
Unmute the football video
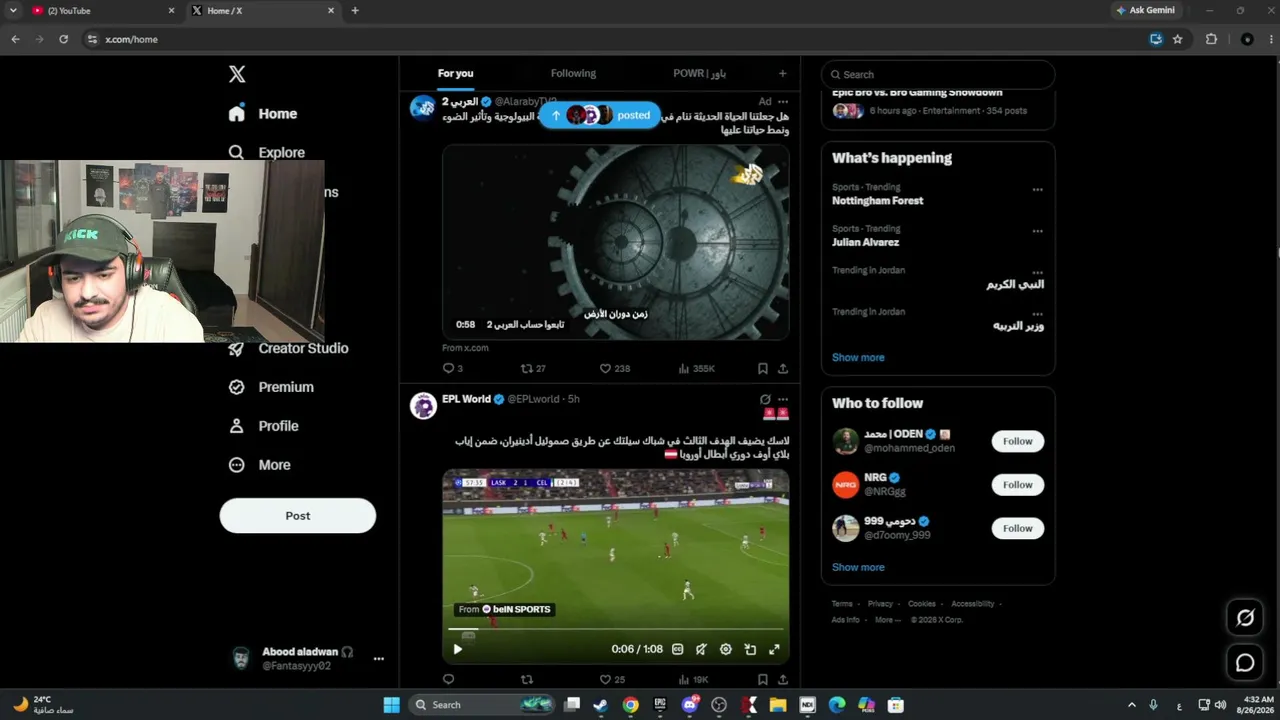click(x=702, y=649)
